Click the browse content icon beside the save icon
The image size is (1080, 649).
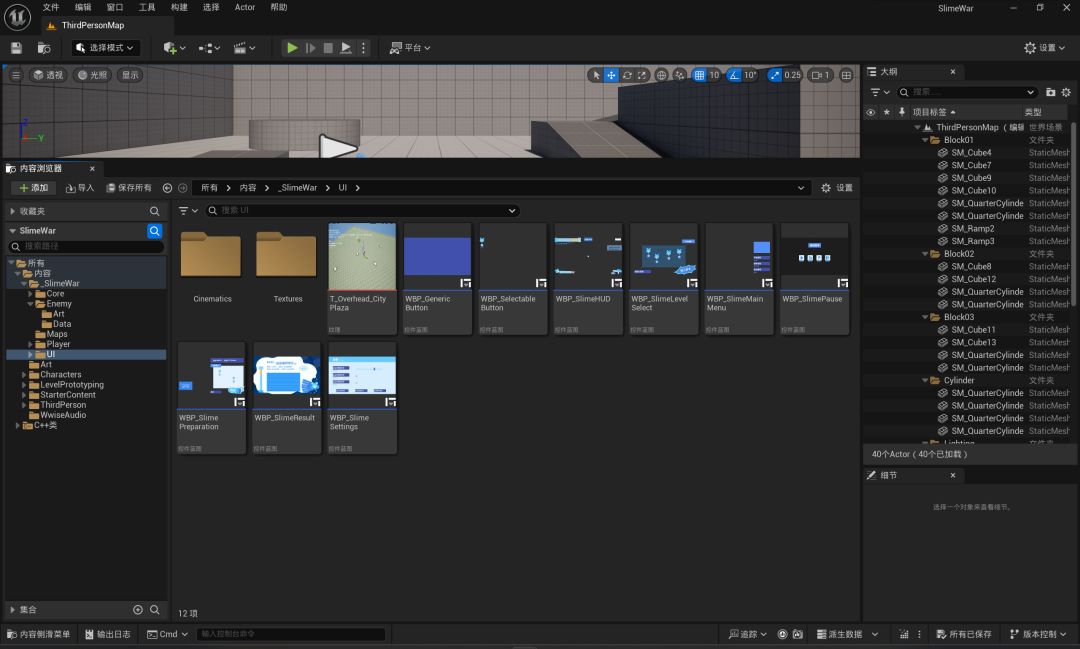tap(43, 48)
